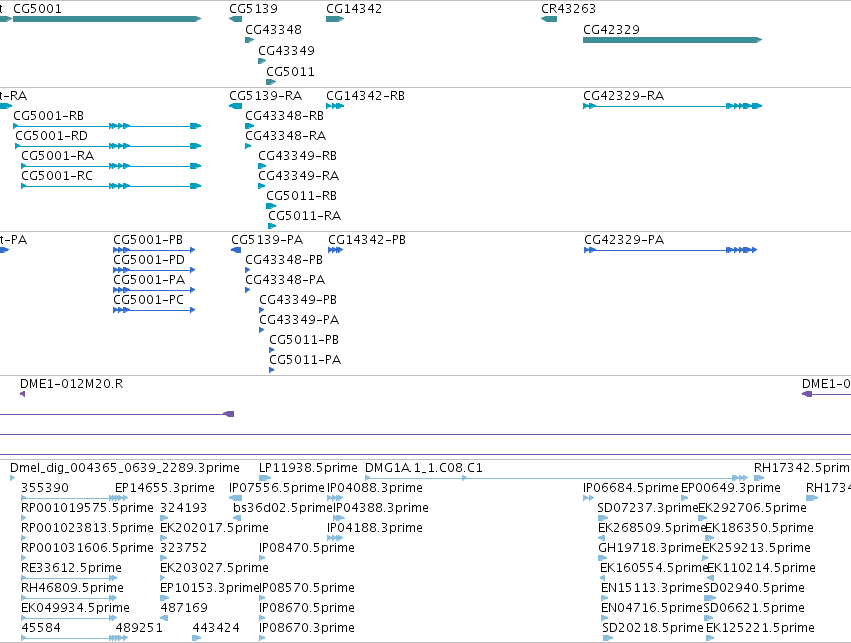851x643 pixels.
Task: Click the IP08470.5prime EST
Action: [x=262, y=558]
